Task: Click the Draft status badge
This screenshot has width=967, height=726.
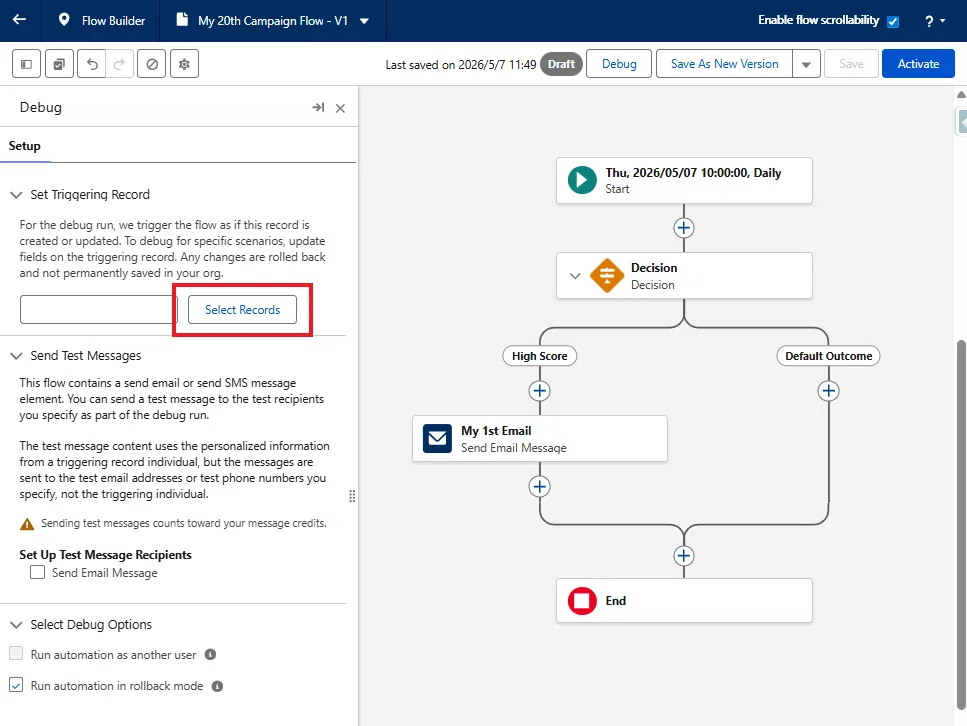Action: tap(561, 64)
